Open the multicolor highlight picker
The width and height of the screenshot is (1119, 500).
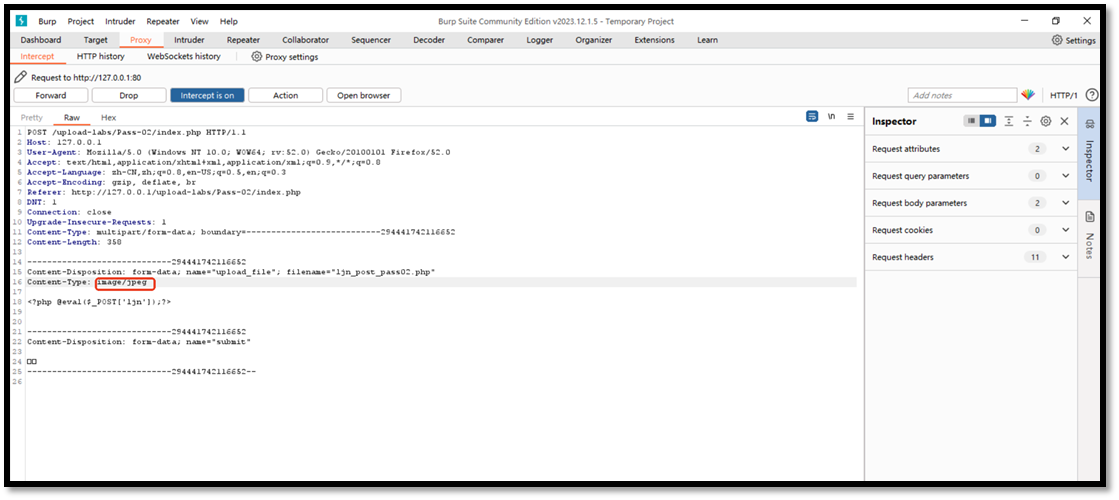(x=1028, y=95)
